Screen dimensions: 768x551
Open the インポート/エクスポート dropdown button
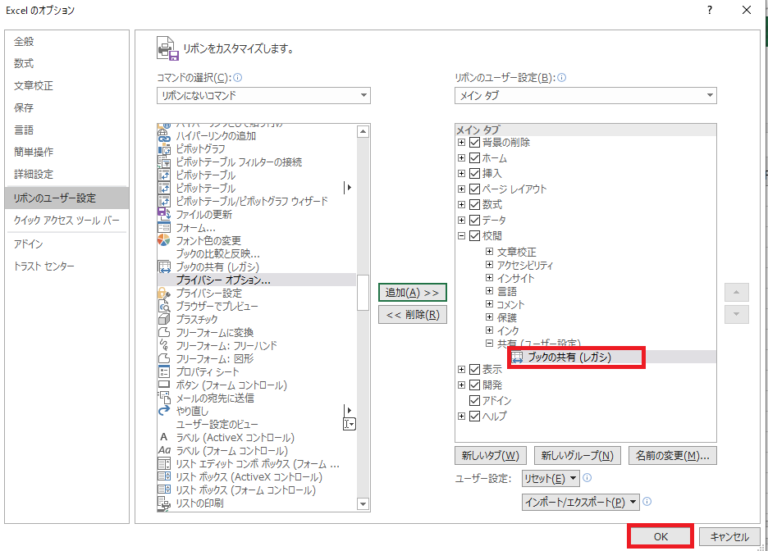coord(581,502)
